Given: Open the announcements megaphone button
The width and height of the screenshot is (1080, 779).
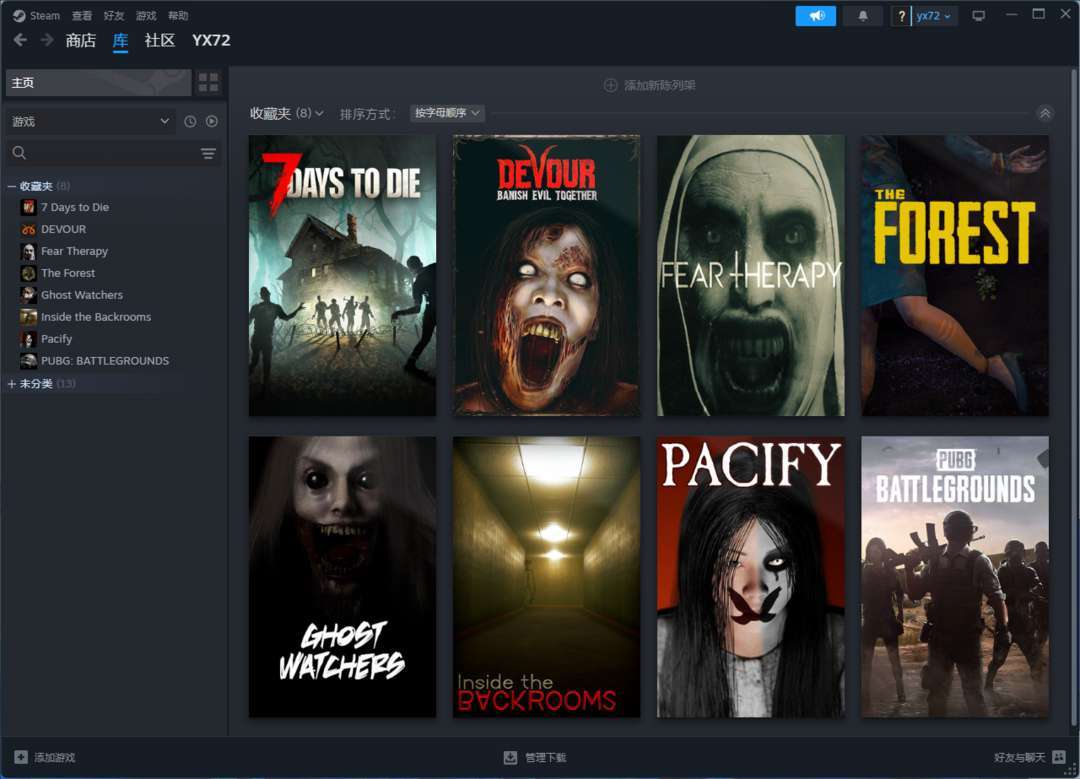Looking at the screenshot, I should pos(816,16).
